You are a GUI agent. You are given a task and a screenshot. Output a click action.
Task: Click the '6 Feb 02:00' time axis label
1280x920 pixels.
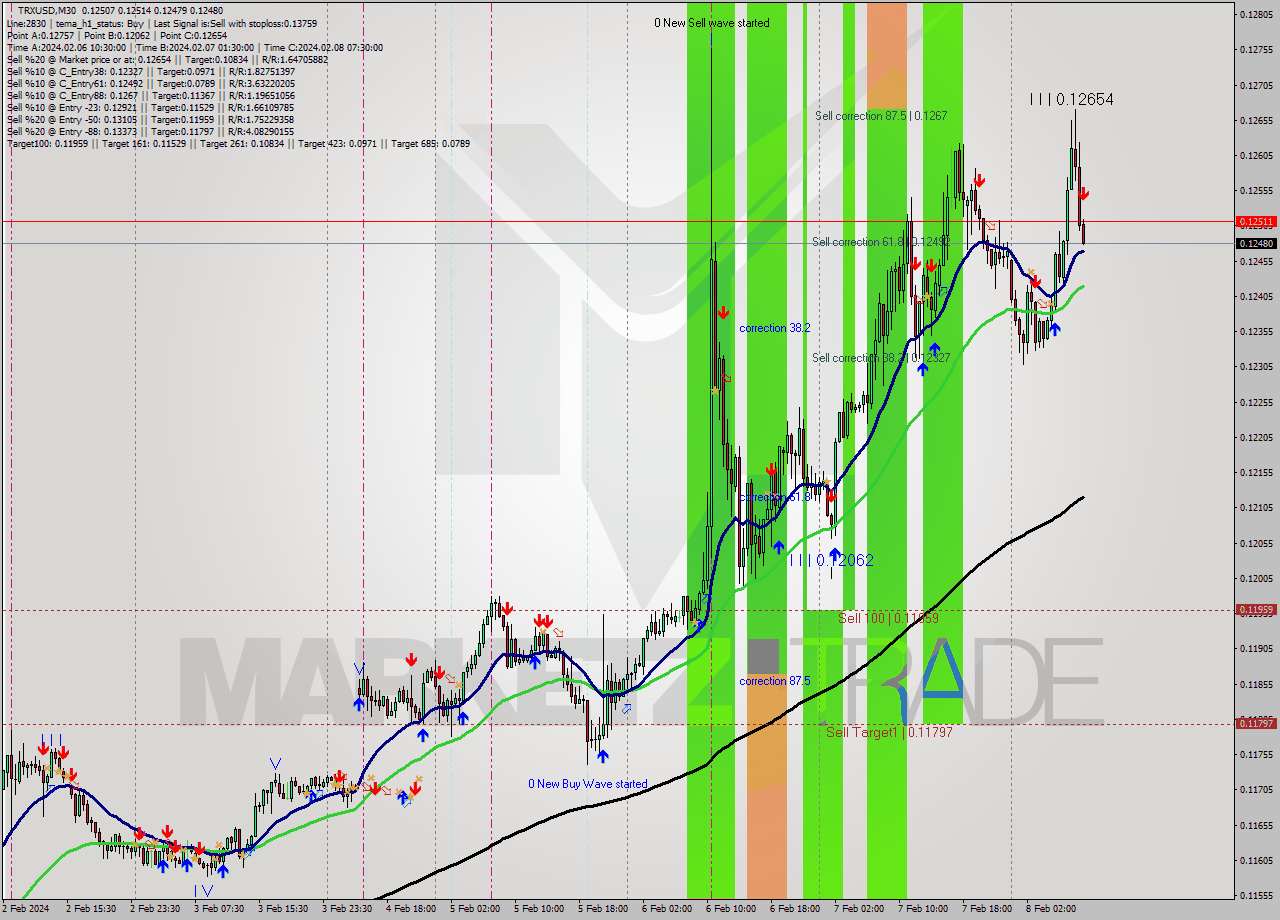pyautogui.click(x=667, y=909)
